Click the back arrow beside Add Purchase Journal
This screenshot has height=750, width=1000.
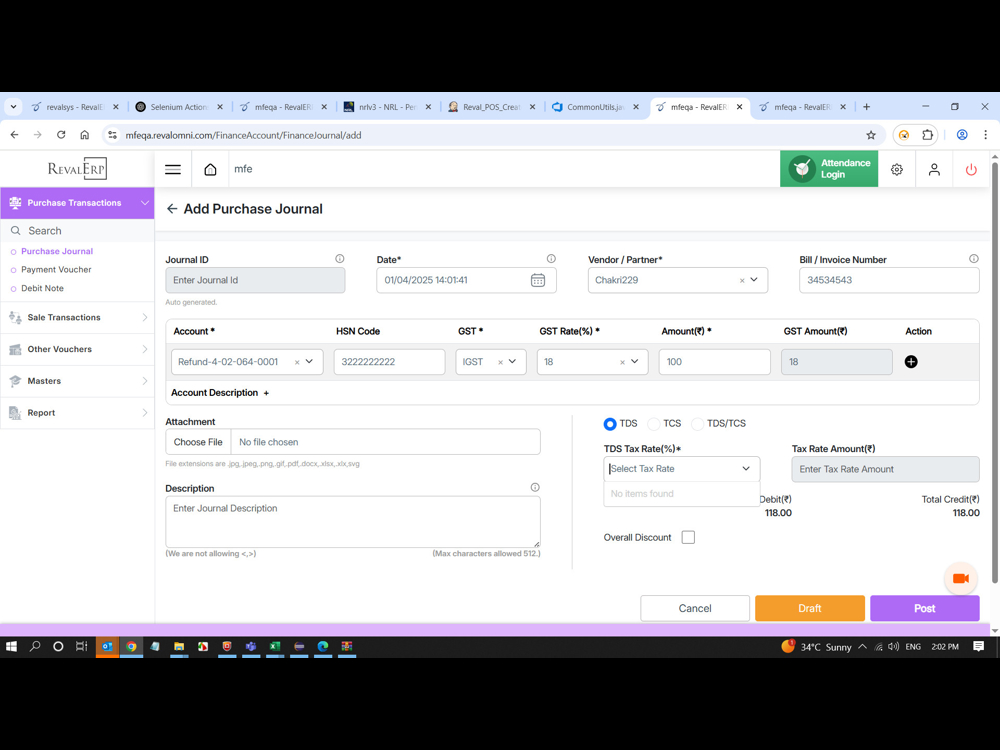(x=172, y=209)
